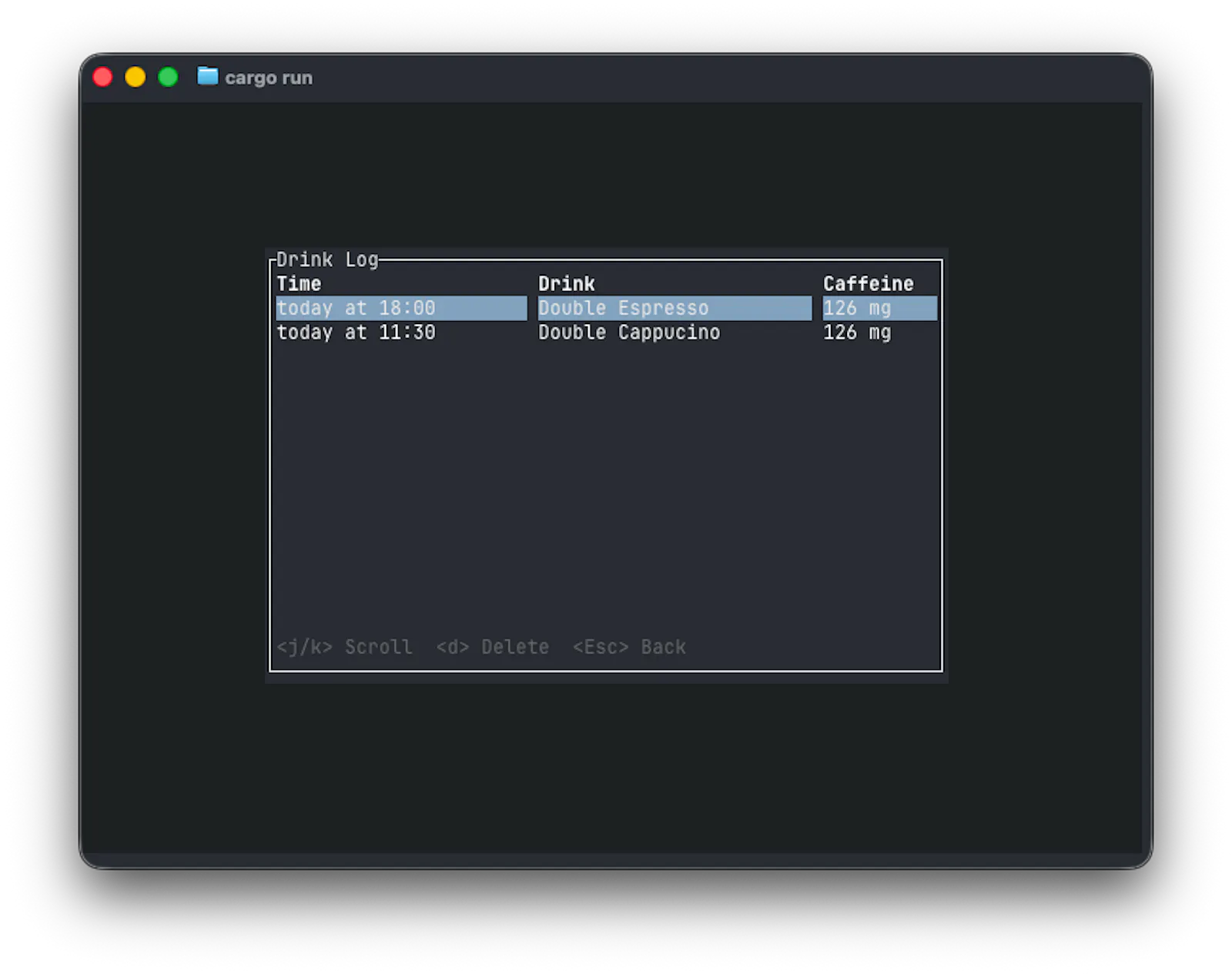Screen dimensions: 1232x974
Task: Select the "today at 11:30" time cell
Action: 357,333
